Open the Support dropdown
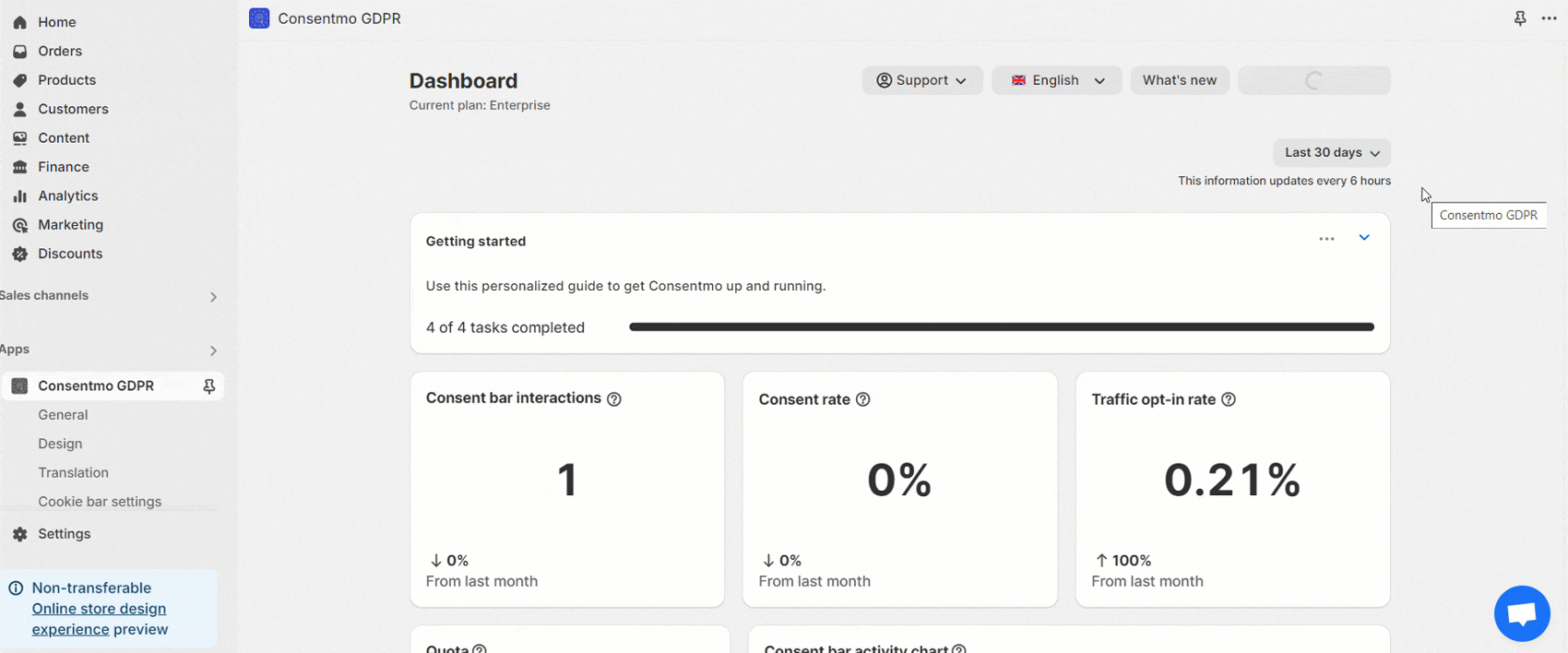The width and height of the screenshot is (1568, 653). point(922,80)
